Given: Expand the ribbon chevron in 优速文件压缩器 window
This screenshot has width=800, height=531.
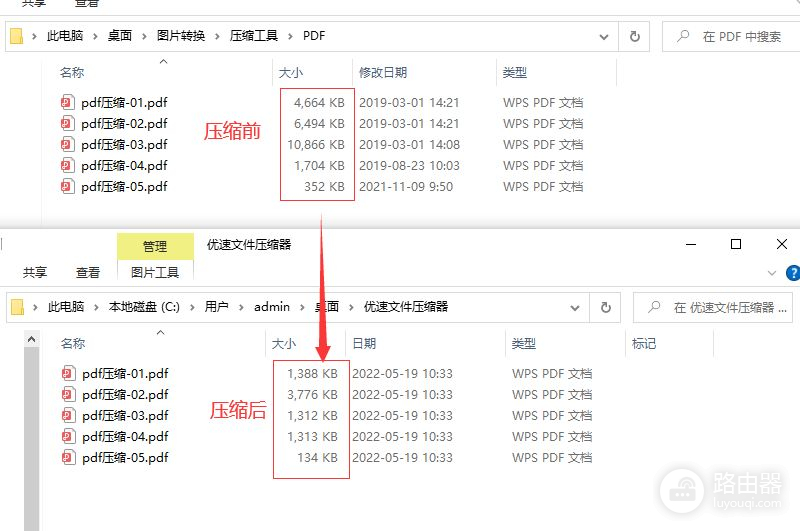Looking at the screenshot, I should click(772, 273).
